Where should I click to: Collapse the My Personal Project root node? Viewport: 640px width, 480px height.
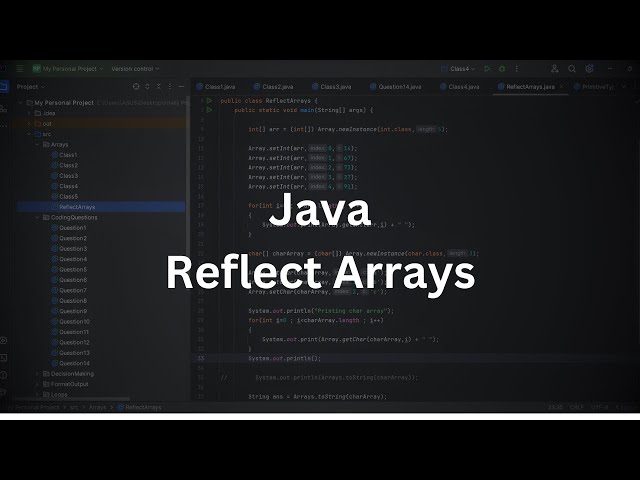click(x=21, y=102)
